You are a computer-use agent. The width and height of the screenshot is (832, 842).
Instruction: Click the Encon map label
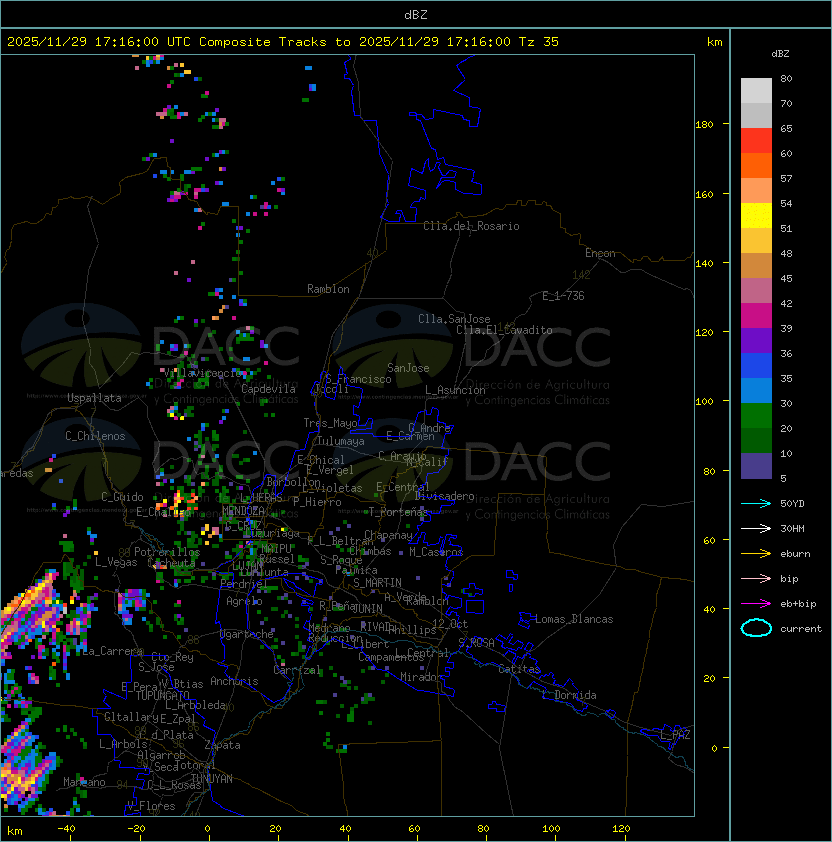coord(600,253)
